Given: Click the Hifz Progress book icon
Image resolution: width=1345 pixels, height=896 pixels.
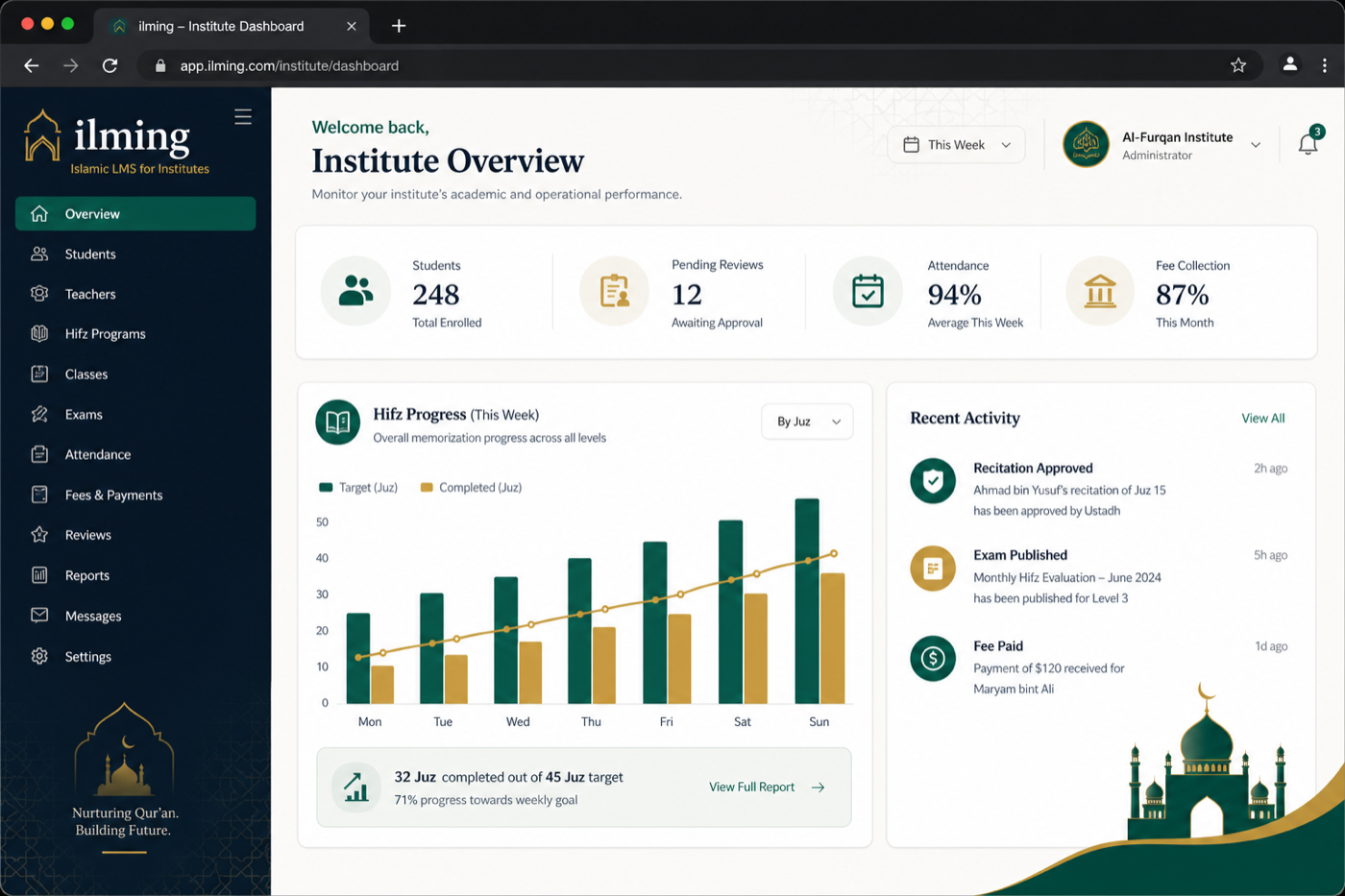Looking at the screenshot, I should [337, 423].
